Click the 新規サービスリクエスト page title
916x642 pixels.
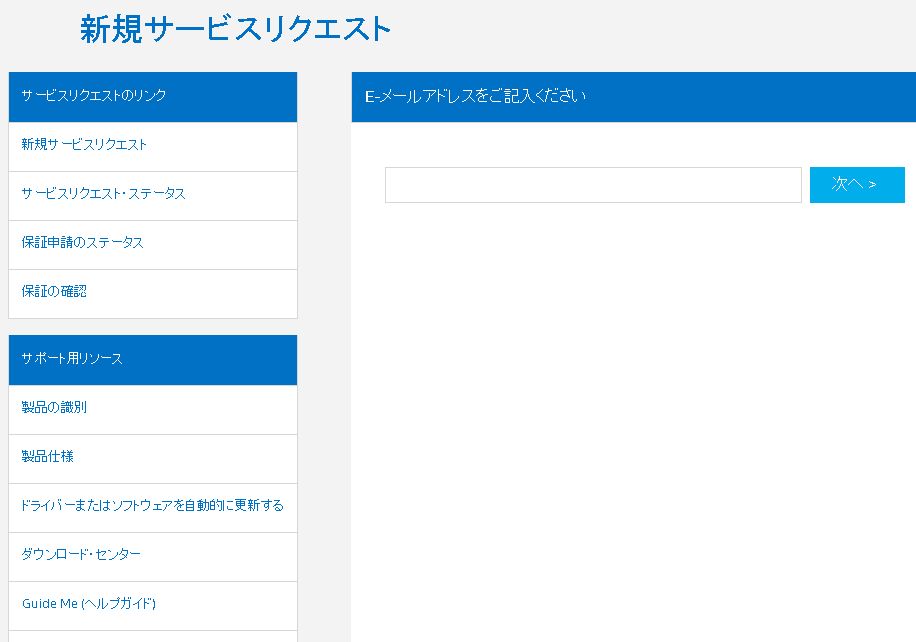235,29
